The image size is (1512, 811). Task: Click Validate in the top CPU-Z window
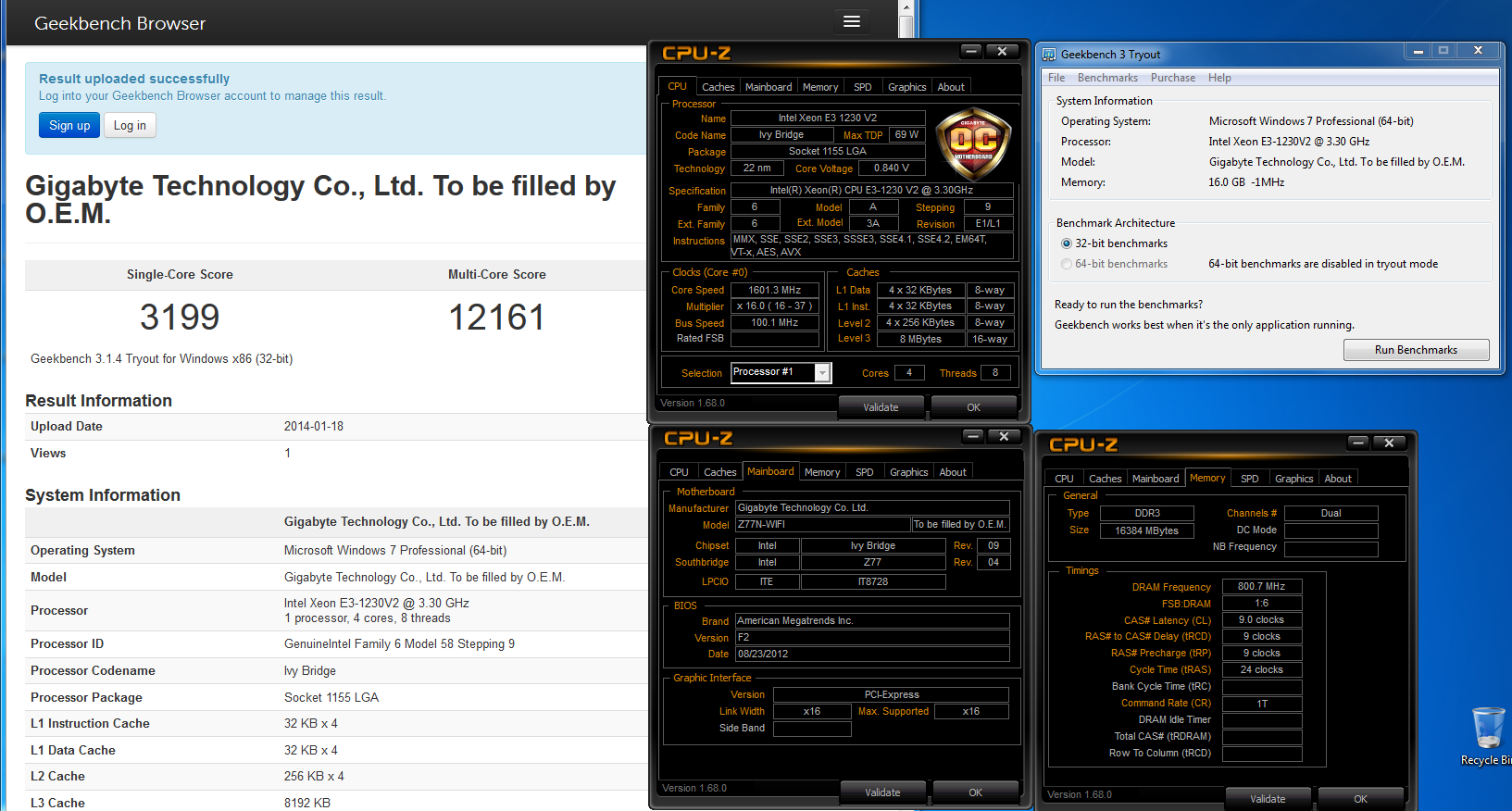(881, 407)
